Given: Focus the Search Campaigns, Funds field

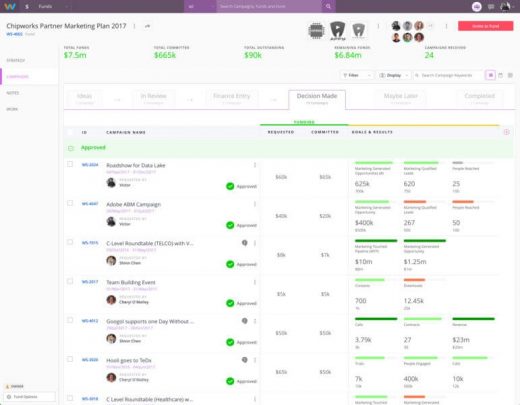Looking at the screenshot, I should [269, 6].
